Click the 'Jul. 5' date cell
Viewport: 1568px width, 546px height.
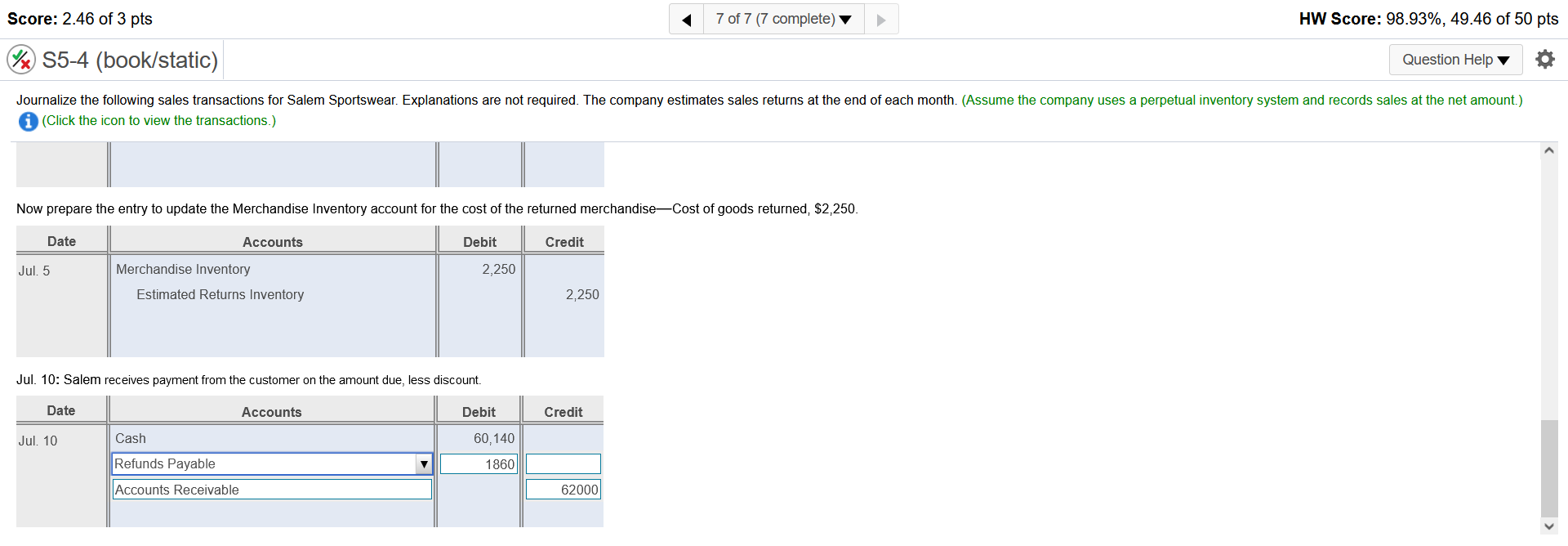34,271
